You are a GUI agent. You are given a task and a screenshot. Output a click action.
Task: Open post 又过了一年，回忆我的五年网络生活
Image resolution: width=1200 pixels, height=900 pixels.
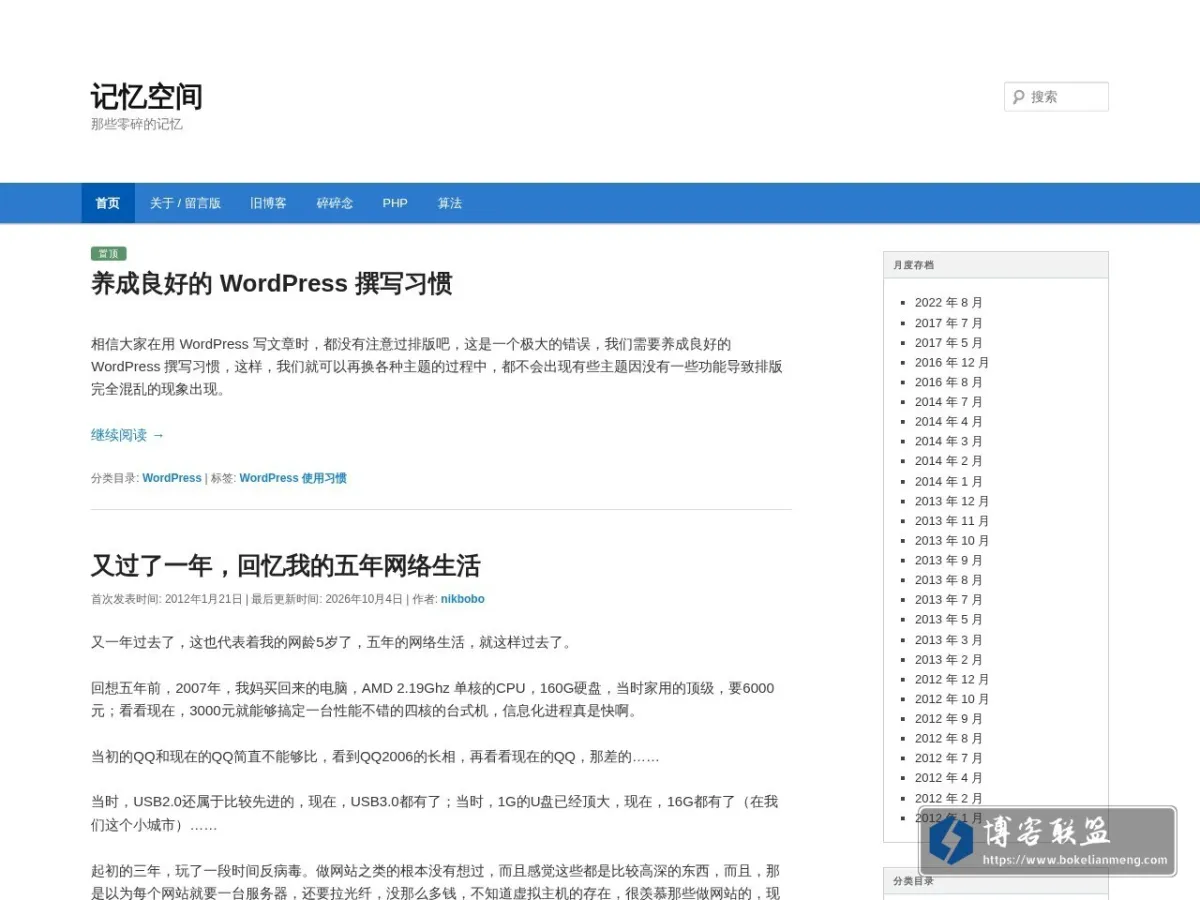285,566
